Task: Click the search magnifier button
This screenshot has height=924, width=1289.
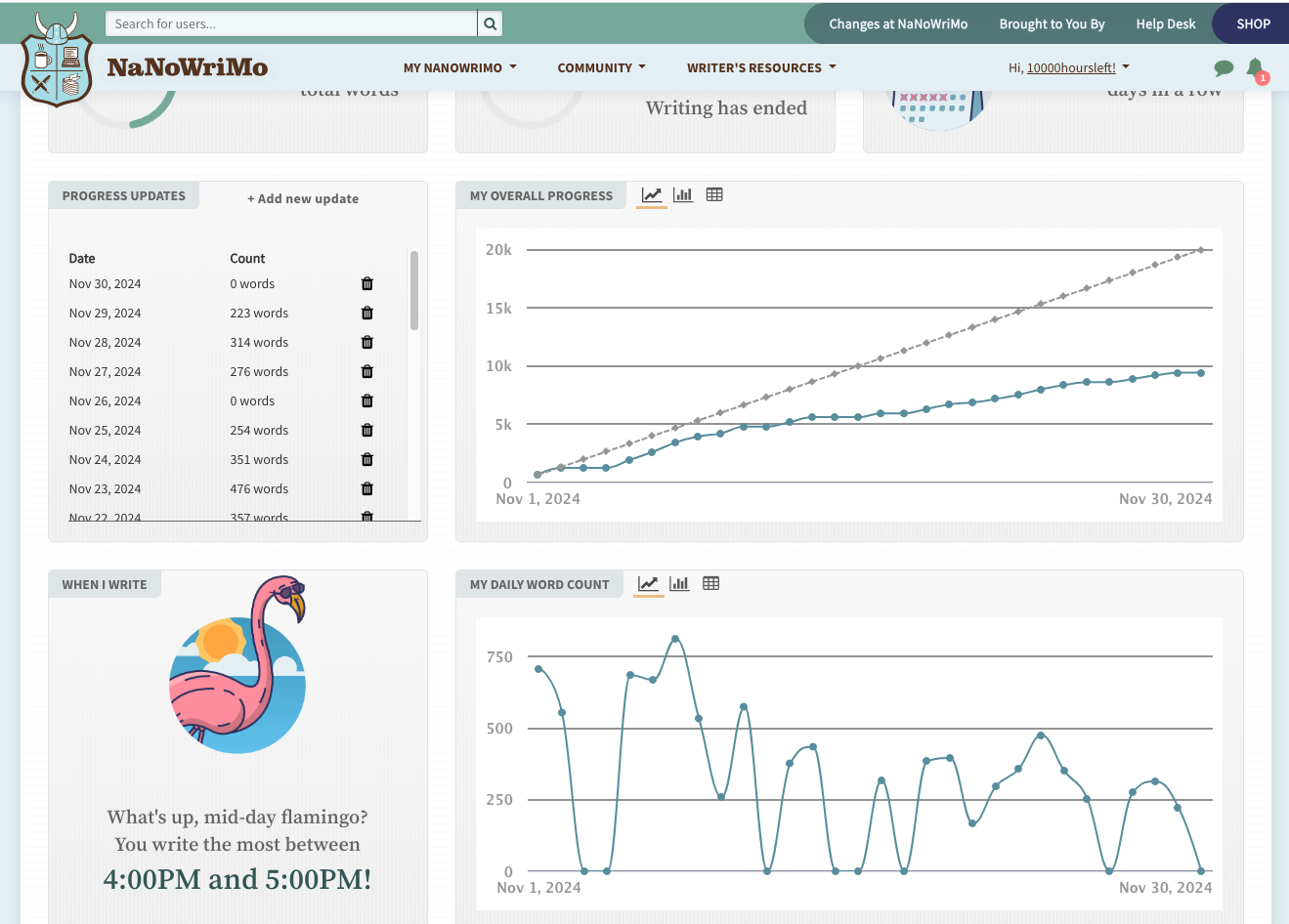Action: pos(491,23)
